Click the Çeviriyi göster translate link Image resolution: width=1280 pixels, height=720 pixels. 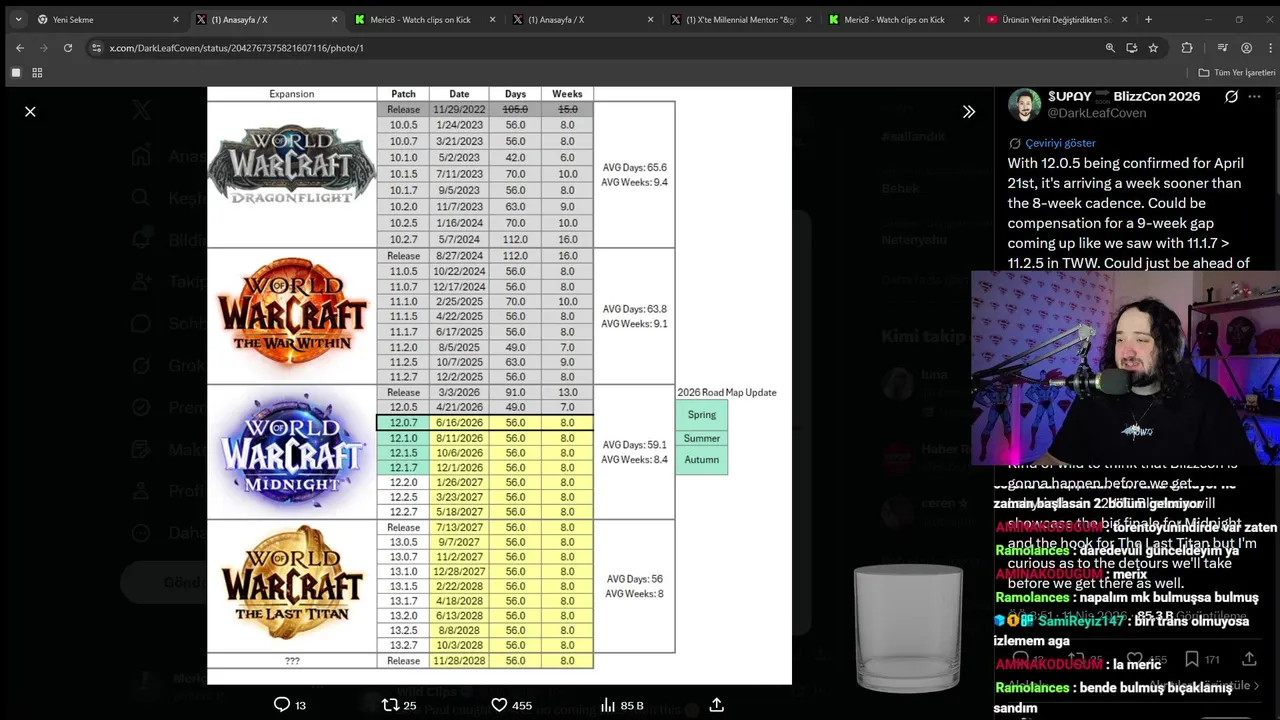pyautogui.click(x=1060, y=143)
